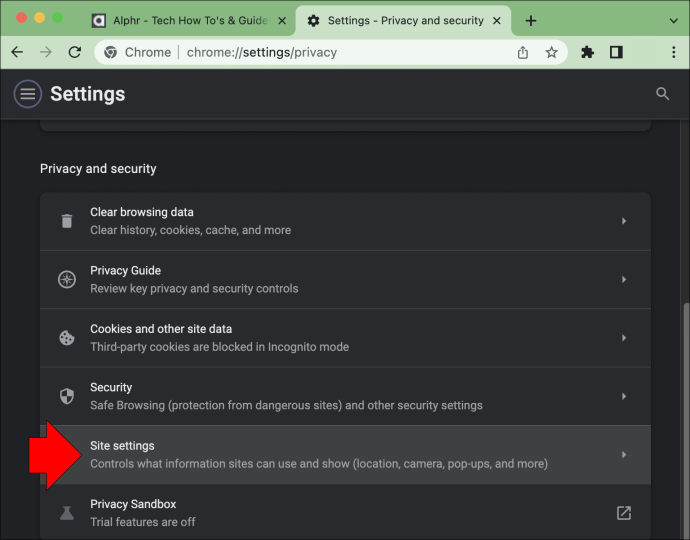This screenshot has width=690, height=540.
Task: Select the Settings - Privacy and security tab
Action: coord(404,21)
